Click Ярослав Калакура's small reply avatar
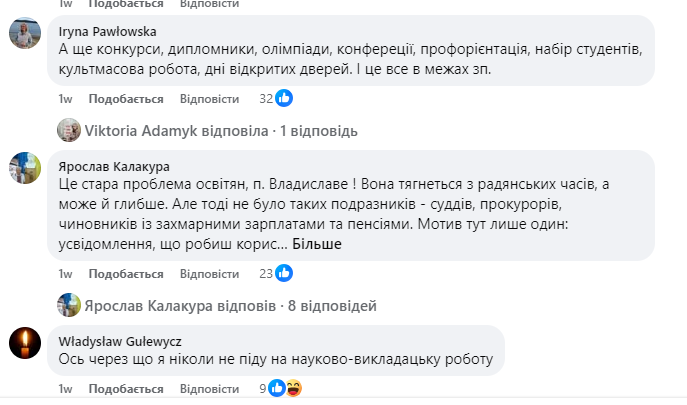Viewport: 687px width, 405px height. pyautogui.click(x=69, y=305)
